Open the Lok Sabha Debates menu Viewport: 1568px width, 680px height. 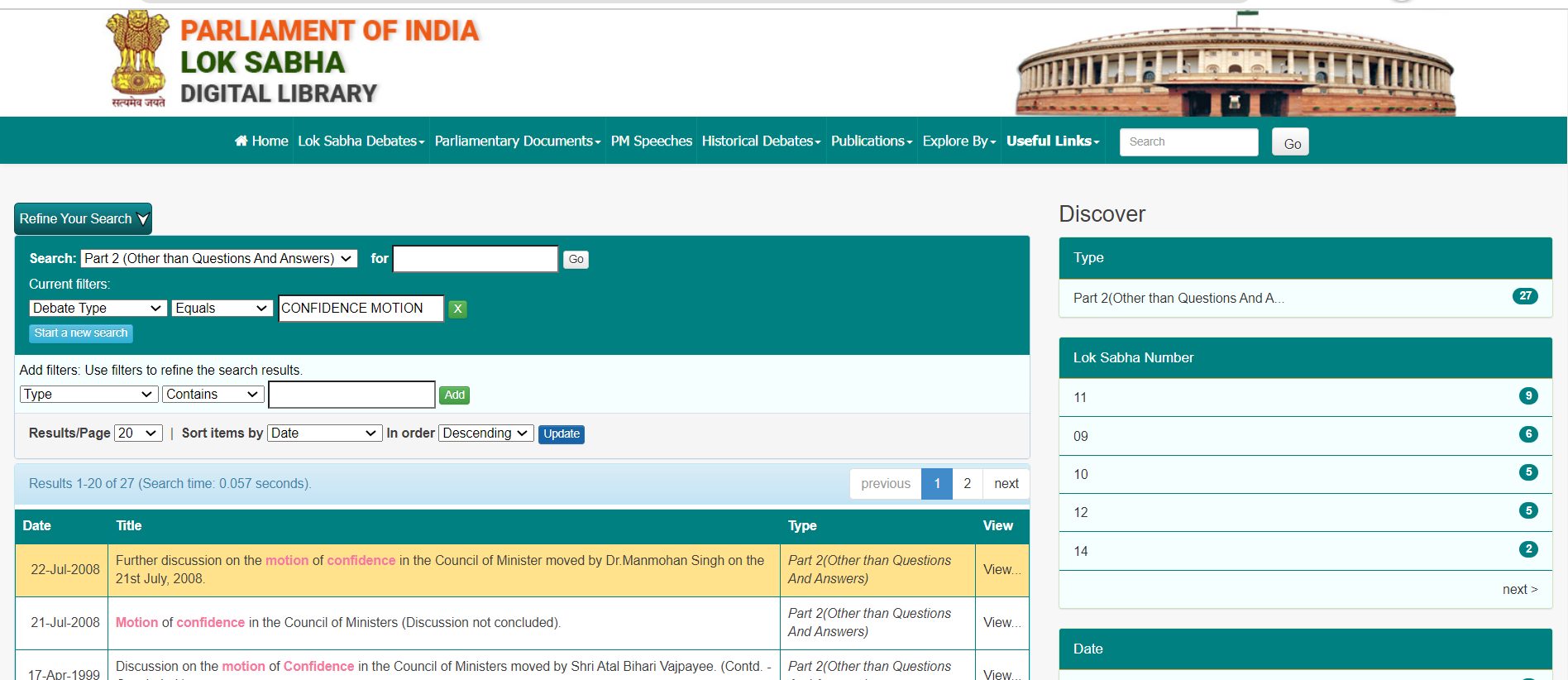(361, 141)
